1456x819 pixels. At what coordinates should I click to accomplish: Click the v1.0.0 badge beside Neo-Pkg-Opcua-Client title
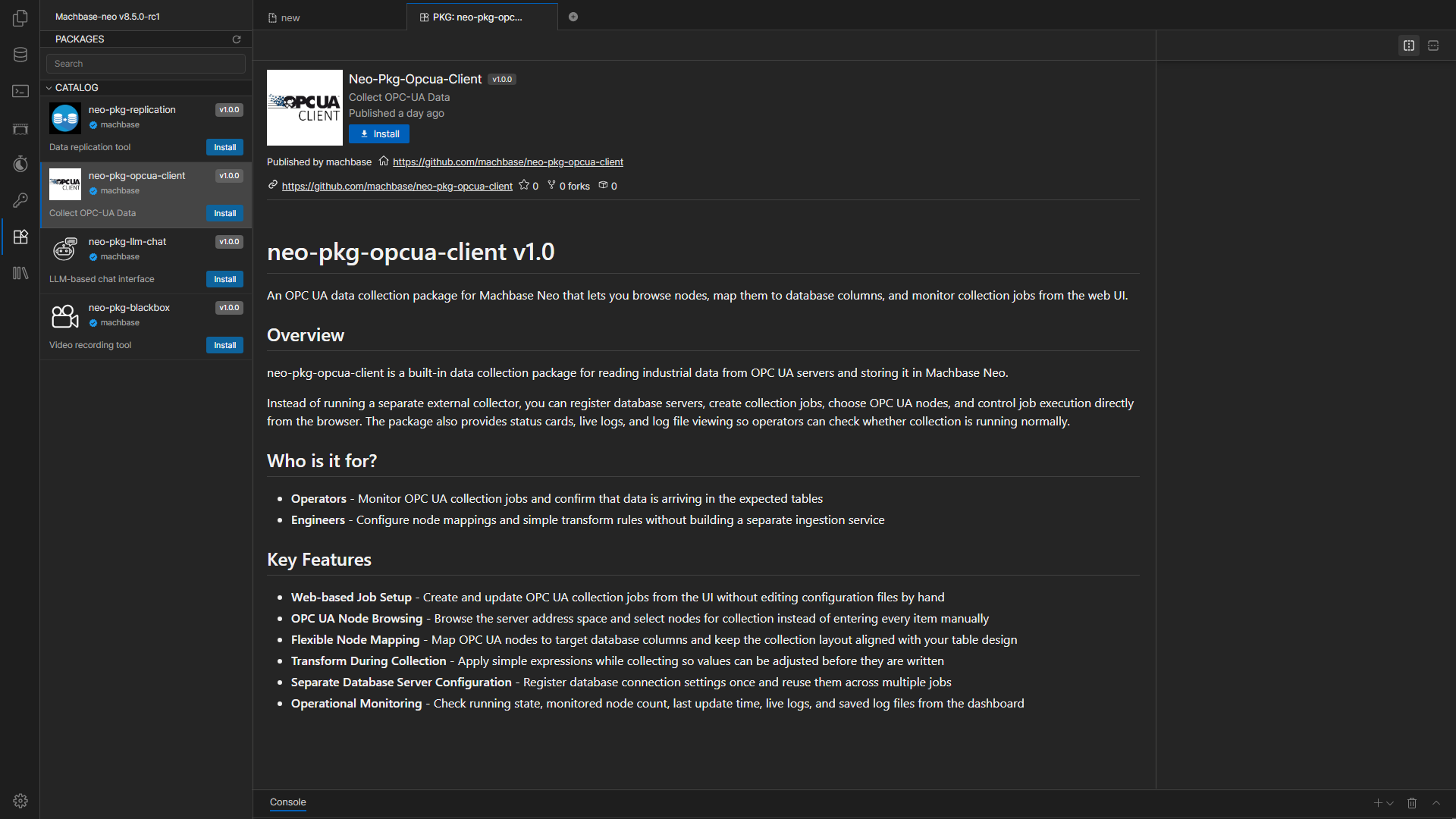point(502,80)
